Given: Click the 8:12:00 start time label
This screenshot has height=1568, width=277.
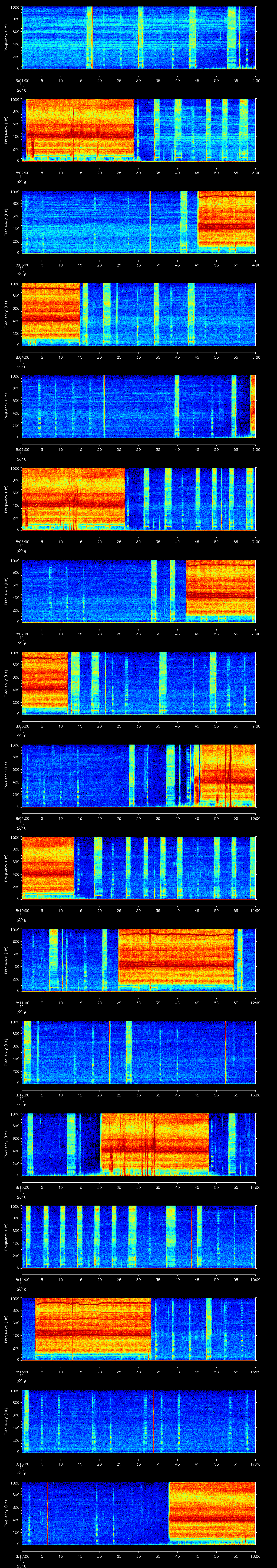Looking at the screenshot, I should [22, 1095].
